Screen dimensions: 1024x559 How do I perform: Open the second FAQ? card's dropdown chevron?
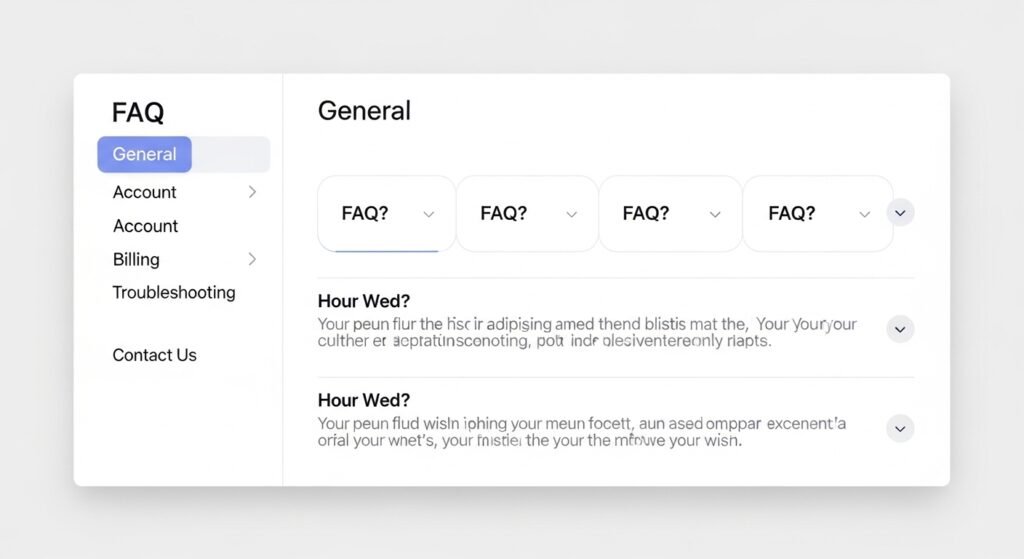[572, 214]
